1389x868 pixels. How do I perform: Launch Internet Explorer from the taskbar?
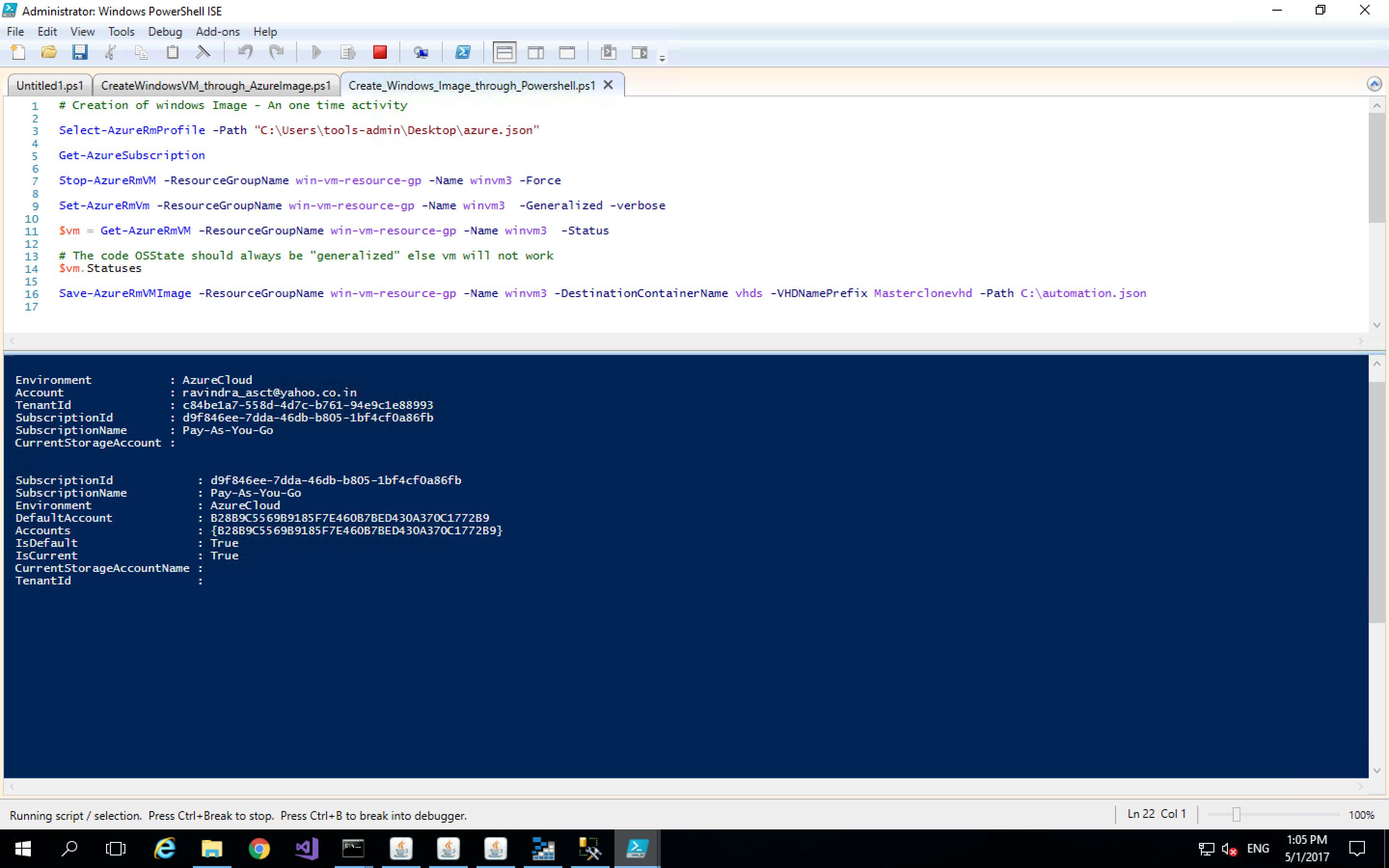165,849
